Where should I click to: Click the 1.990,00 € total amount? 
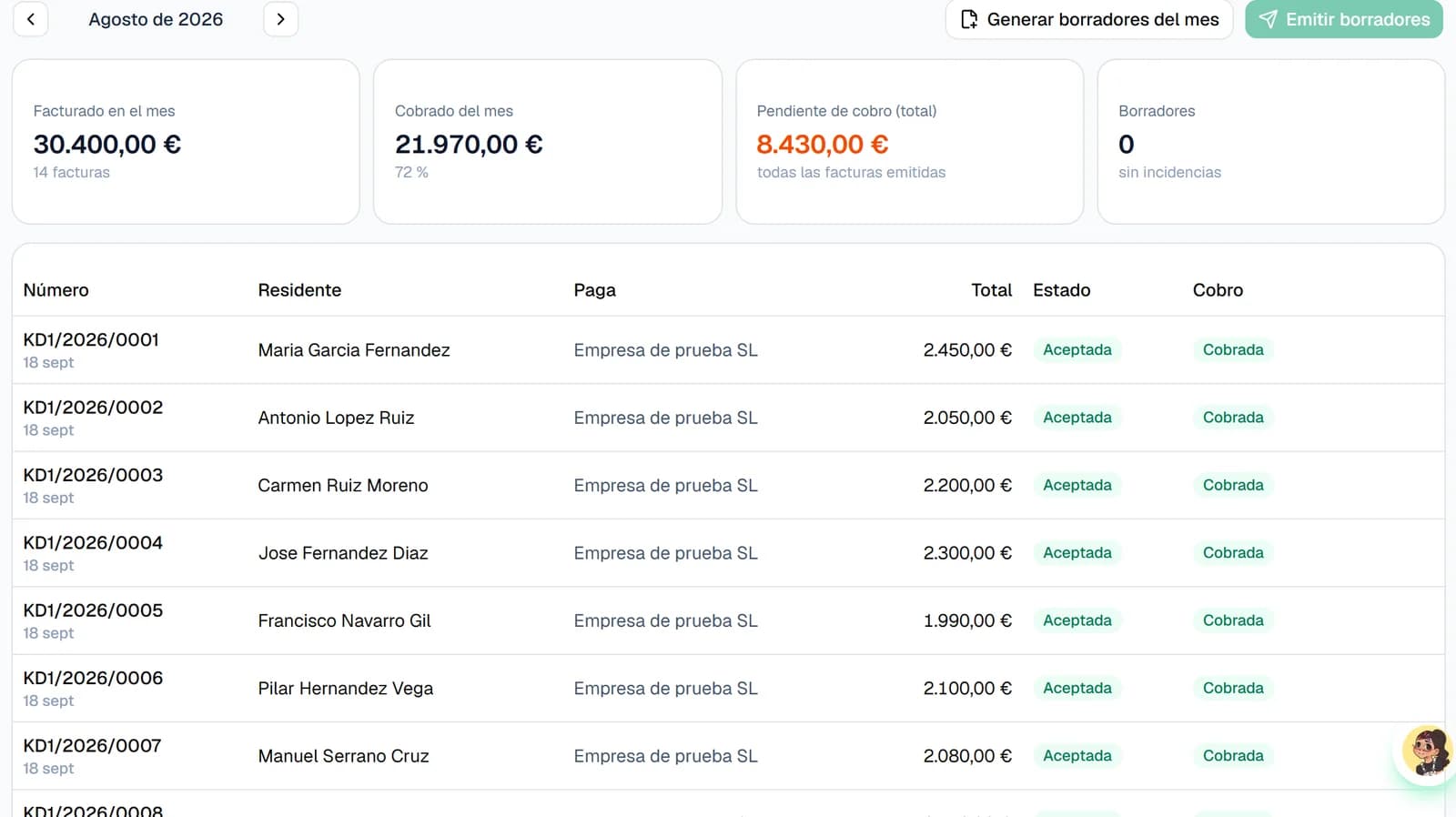point(967,620)
